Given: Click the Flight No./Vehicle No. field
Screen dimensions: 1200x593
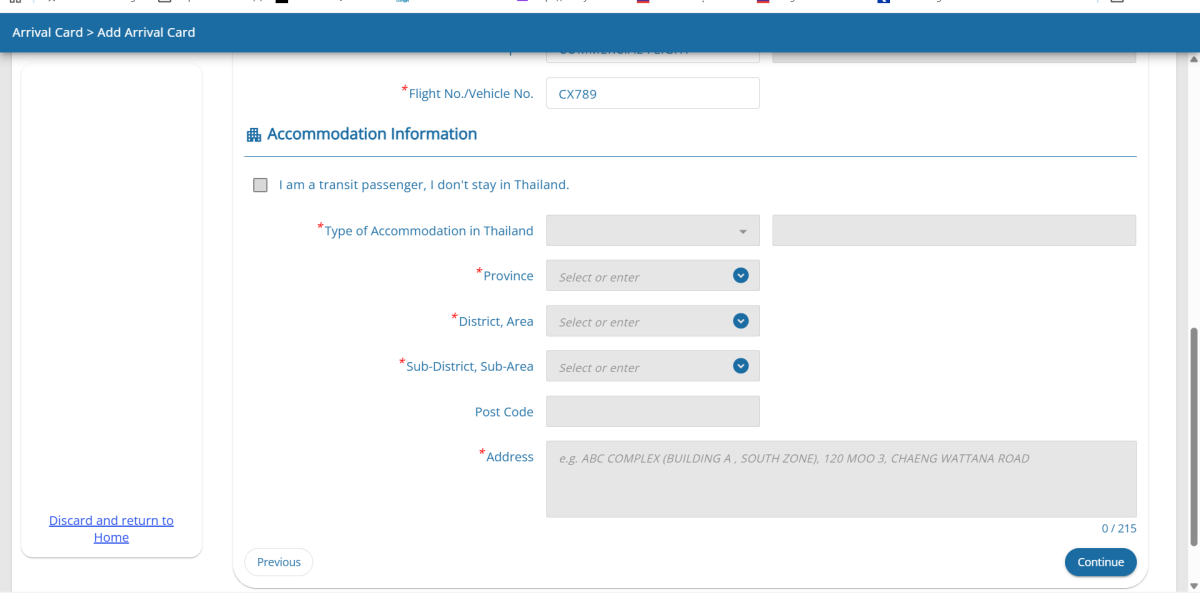Looking at the screenshot, I should [x=652, y=94].
